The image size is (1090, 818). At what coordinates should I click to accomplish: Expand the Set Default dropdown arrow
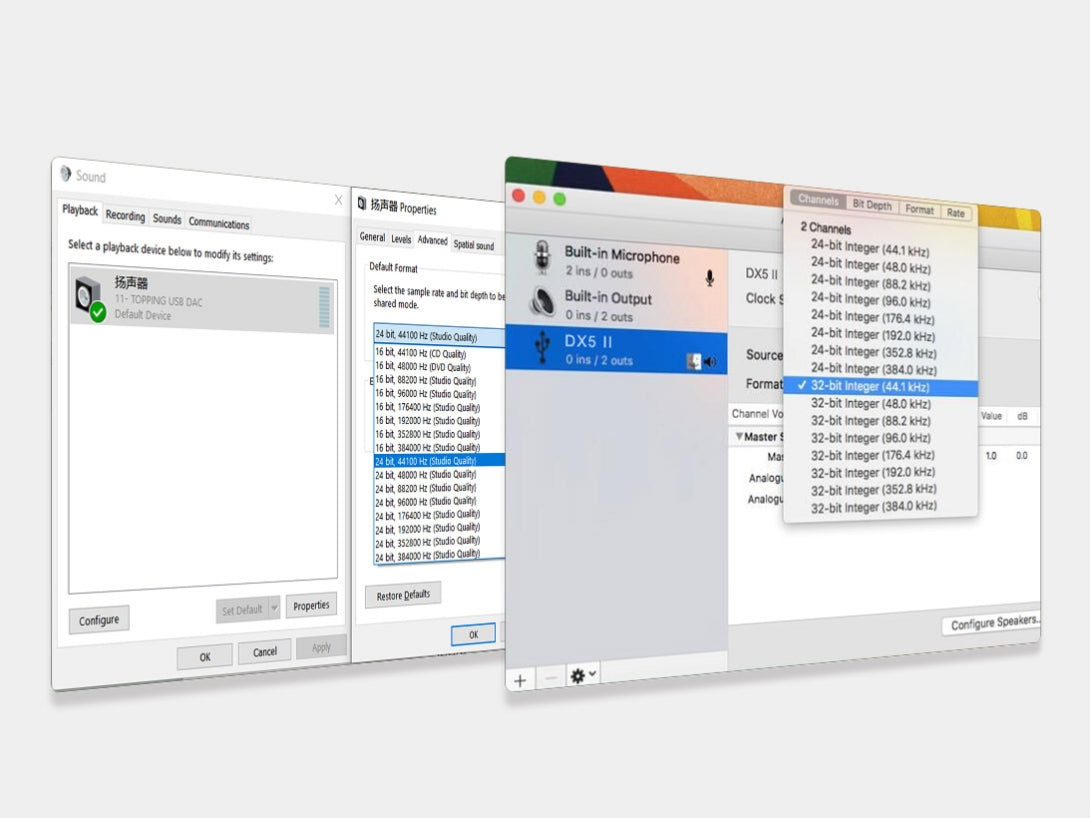click(274, 609)
